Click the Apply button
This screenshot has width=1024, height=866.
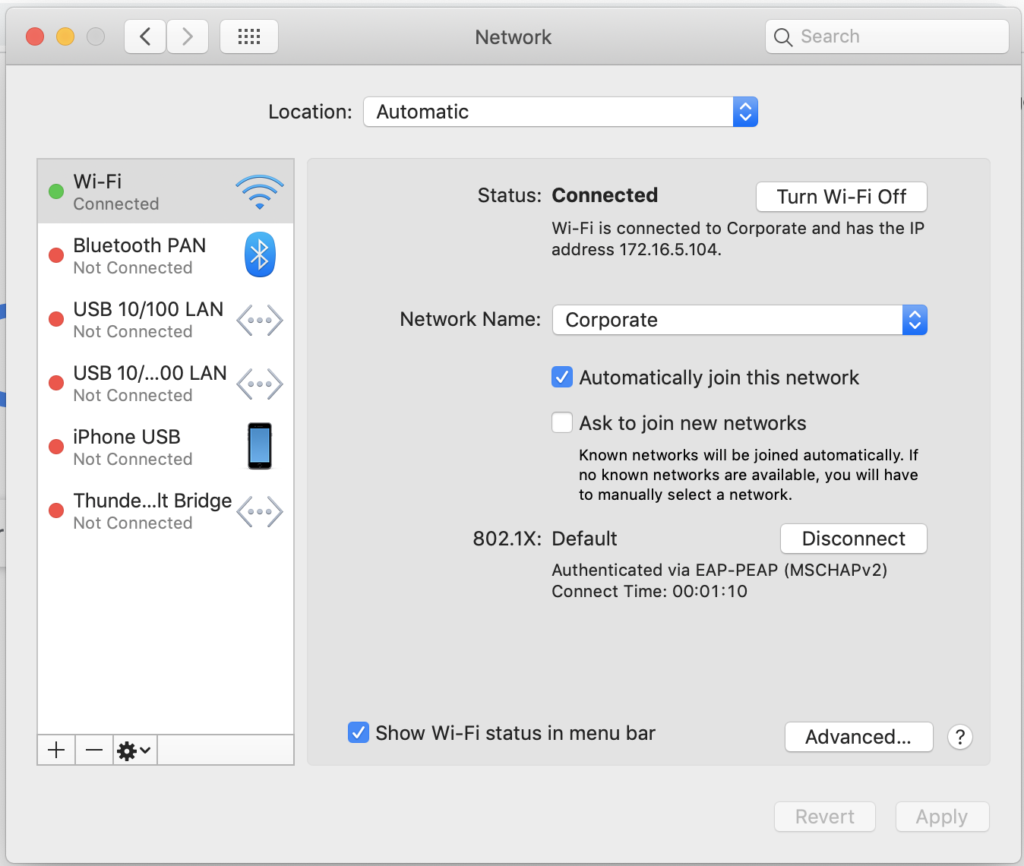click(942, 816)
